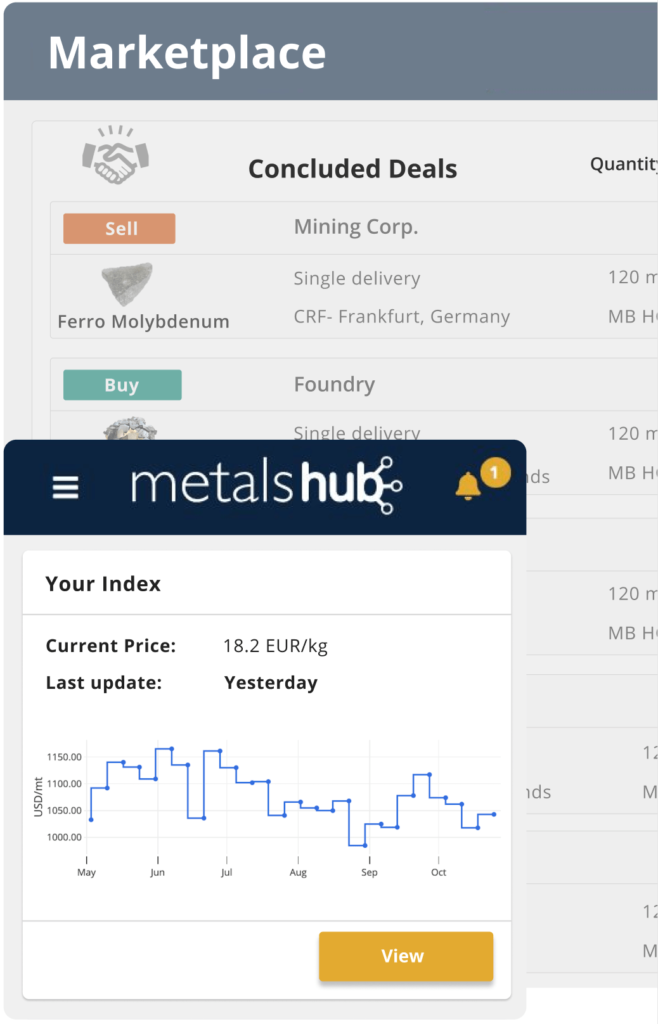The image size is (658, 1024).
Task: Click the Jun marker on chart axis
Action: (157, 872)
